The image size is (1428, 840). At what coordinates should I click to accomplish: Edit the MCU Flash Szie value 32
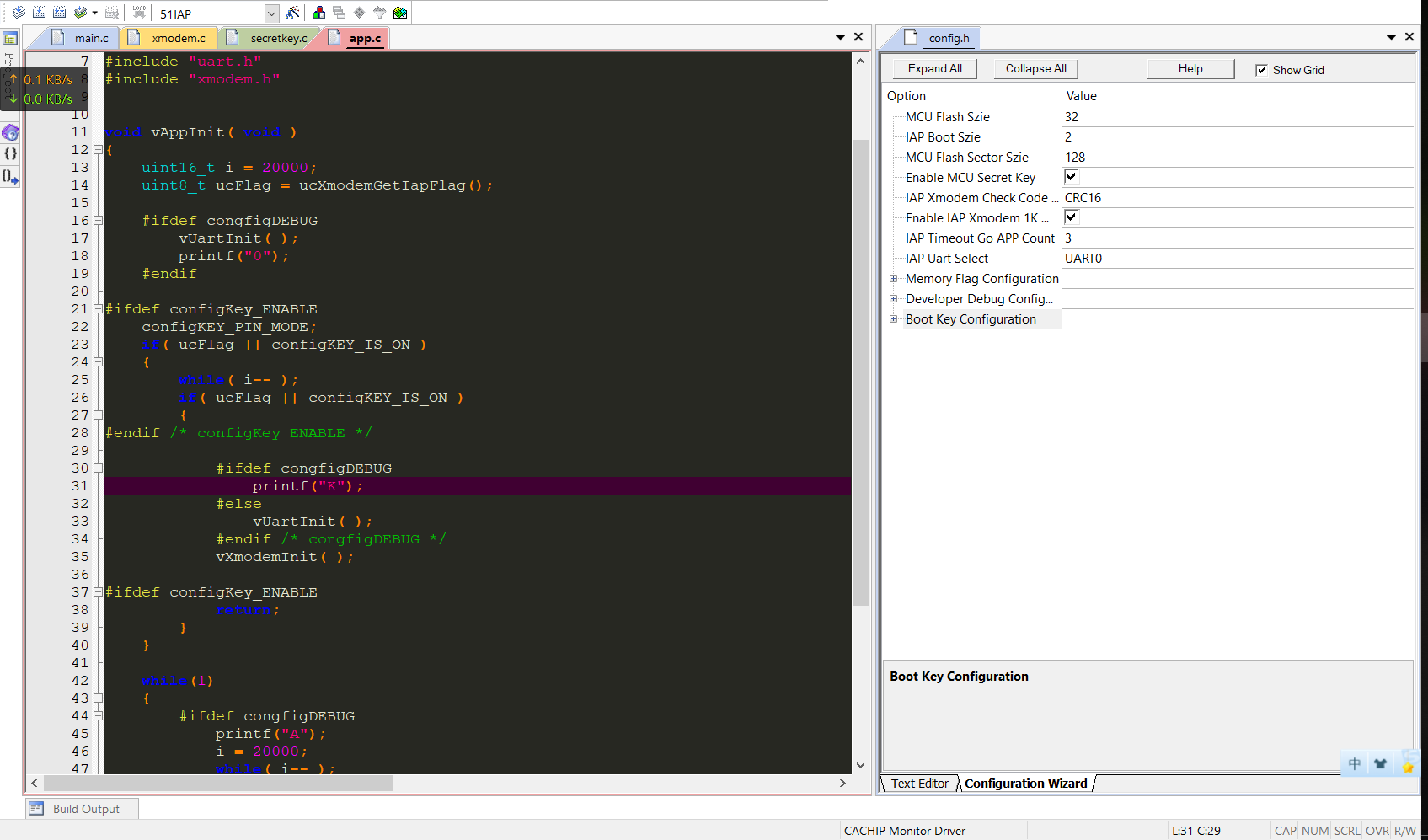coord(1238,117)
